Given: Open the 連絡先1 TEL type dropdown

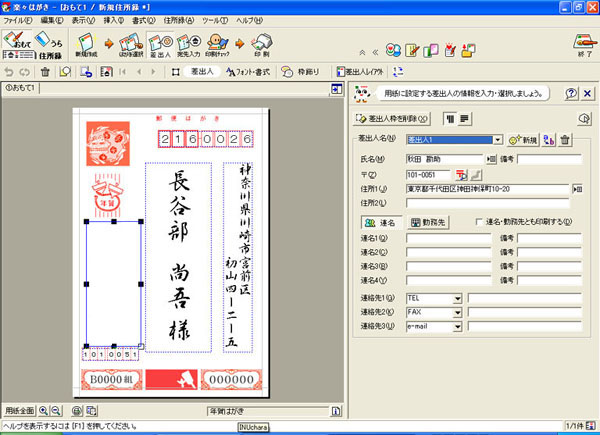Looking at the screenshot, I should point(458,297).
